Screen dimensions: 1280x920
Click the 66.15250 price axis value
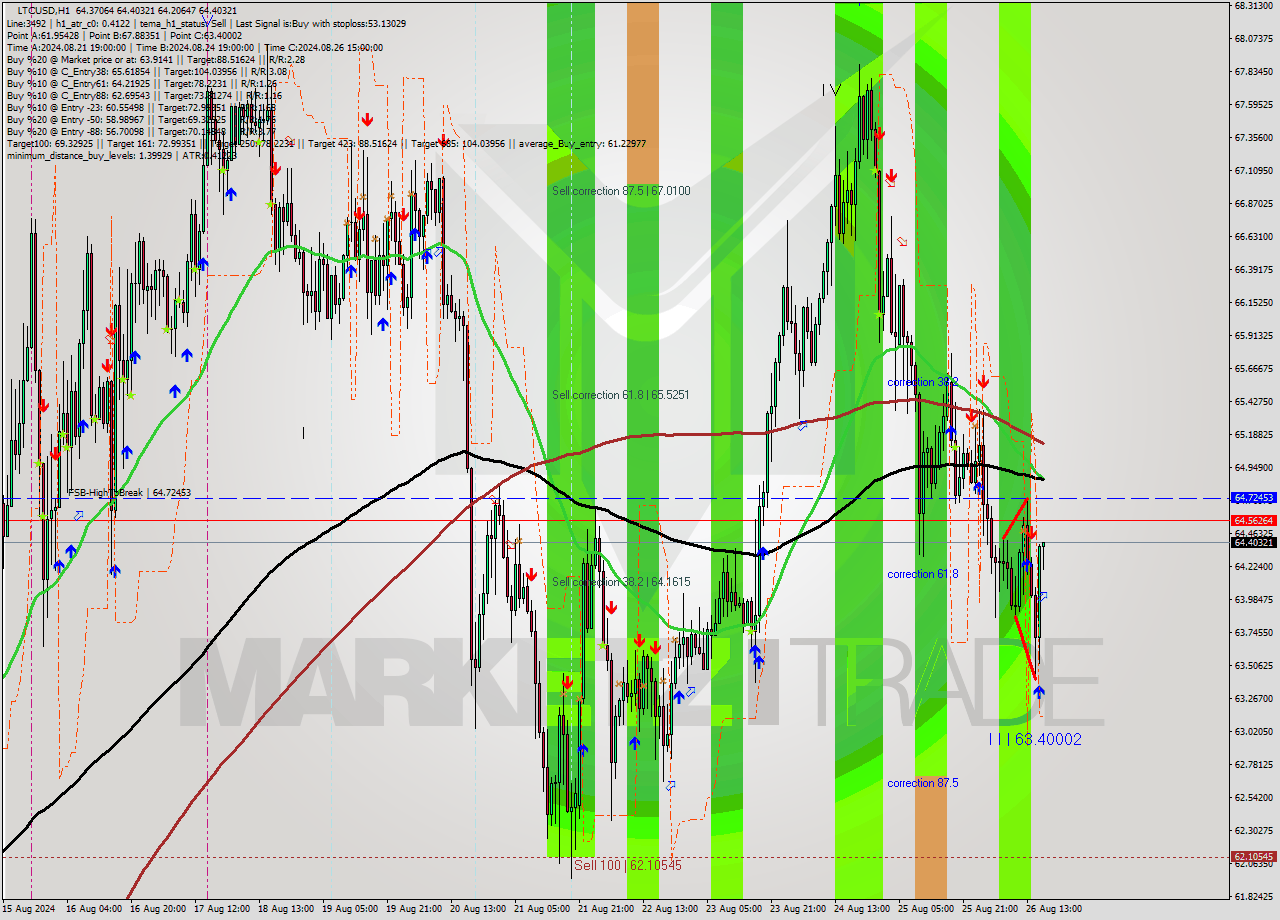pos(1254,302)
